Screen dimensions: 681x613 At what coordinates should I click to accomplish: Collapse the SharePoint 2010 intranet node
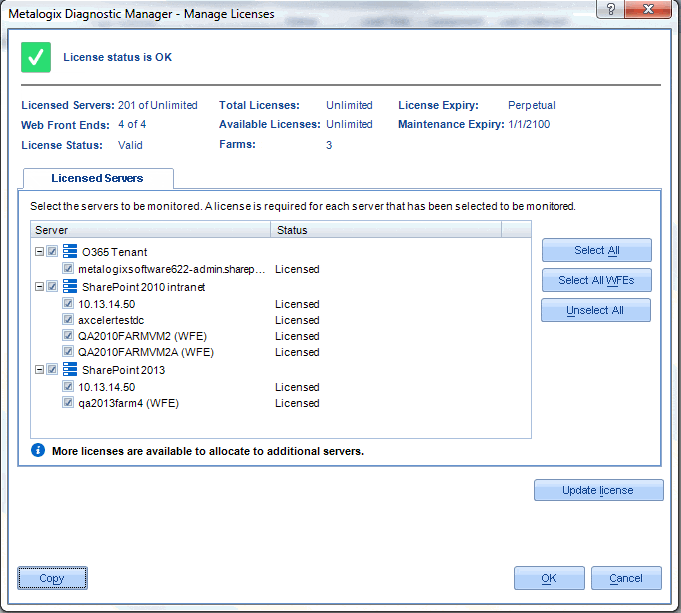[40, 287]
